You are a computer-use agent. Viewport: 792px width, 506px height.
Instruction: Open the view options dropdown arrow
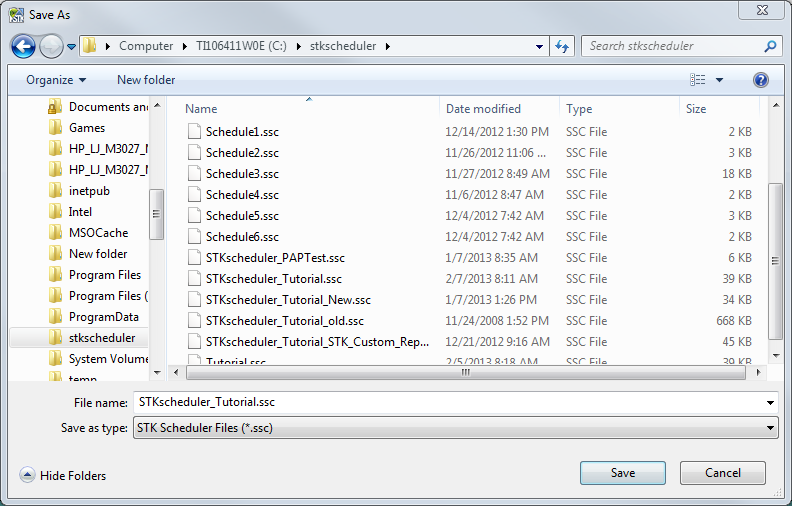pyautogui.click(x=719, y=80)
